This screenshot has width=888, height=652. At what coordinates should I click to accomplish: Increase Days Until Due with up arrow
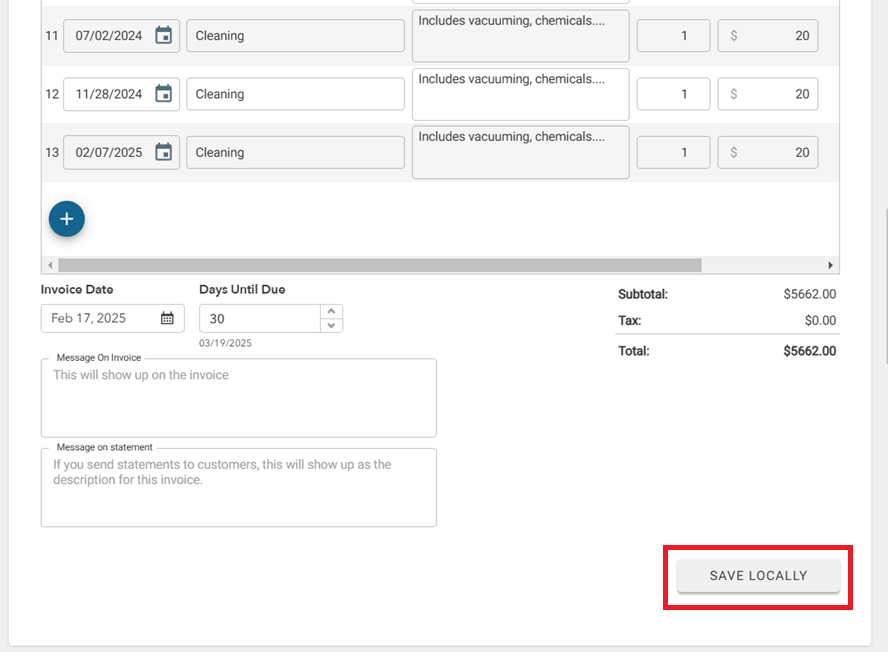pos(332,311)
